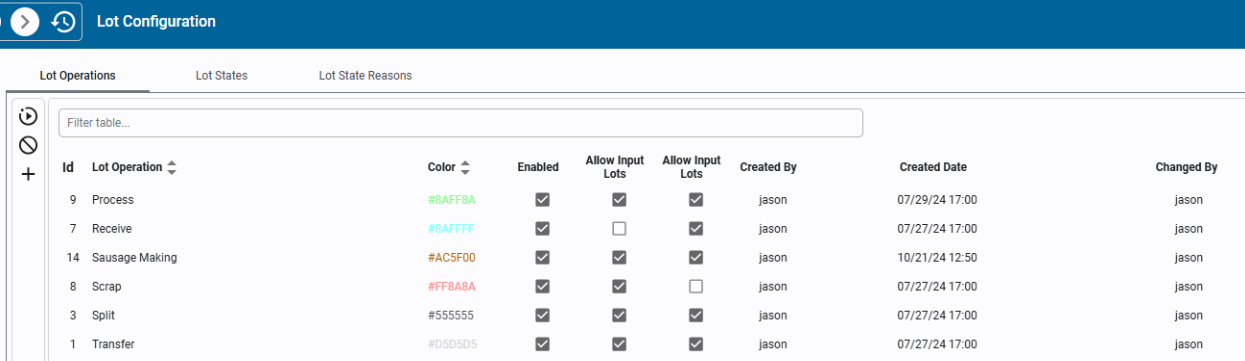Select the Split operation row name

click(103, 315)
